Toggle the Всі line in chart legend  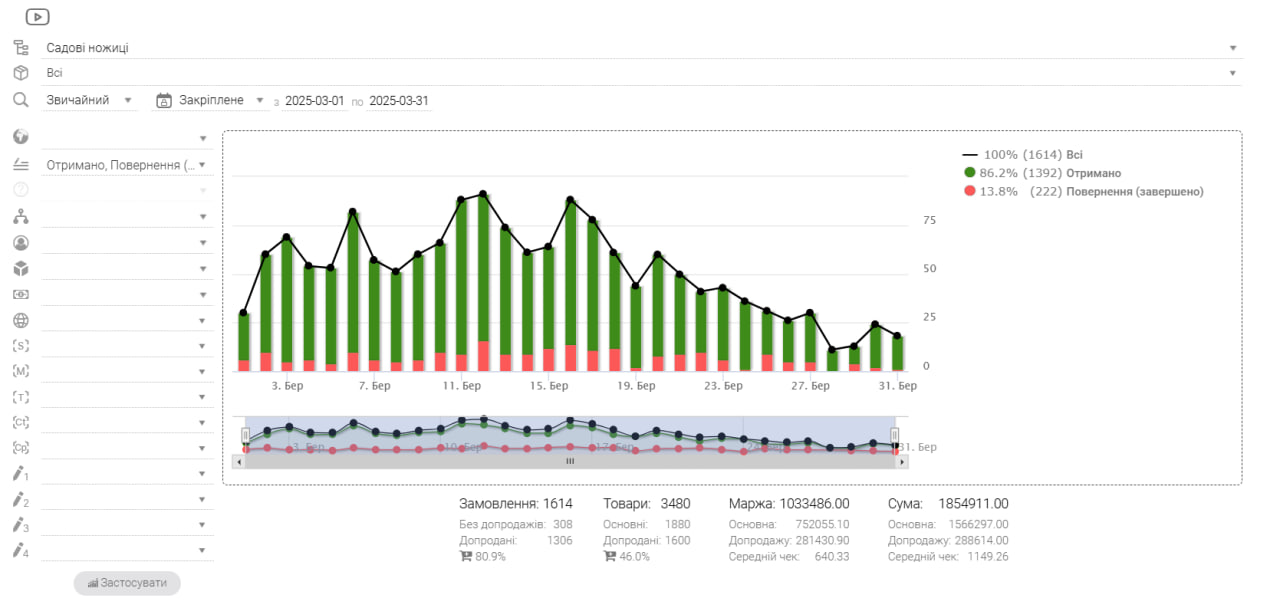[x=1022, y=155]
